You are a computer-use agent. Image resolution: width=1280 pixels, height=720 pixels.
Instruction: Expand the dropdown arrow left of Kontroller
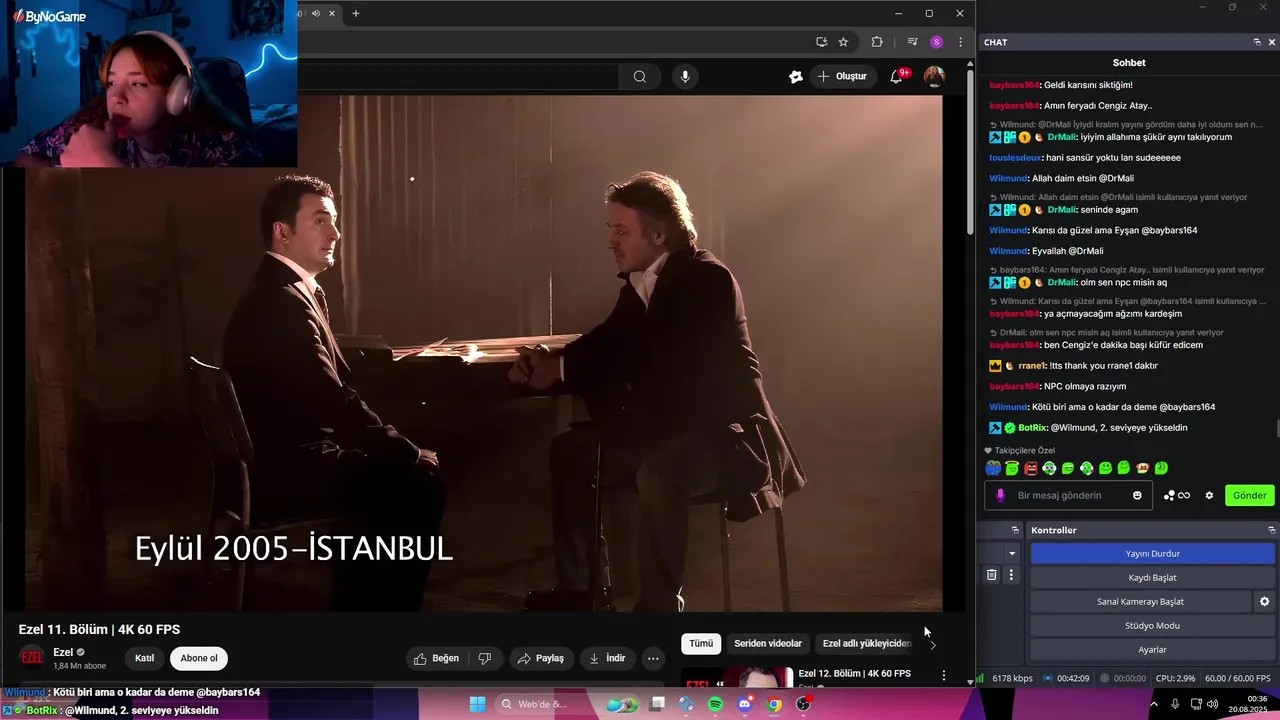pyautogui.click(x=1012, y=554)
